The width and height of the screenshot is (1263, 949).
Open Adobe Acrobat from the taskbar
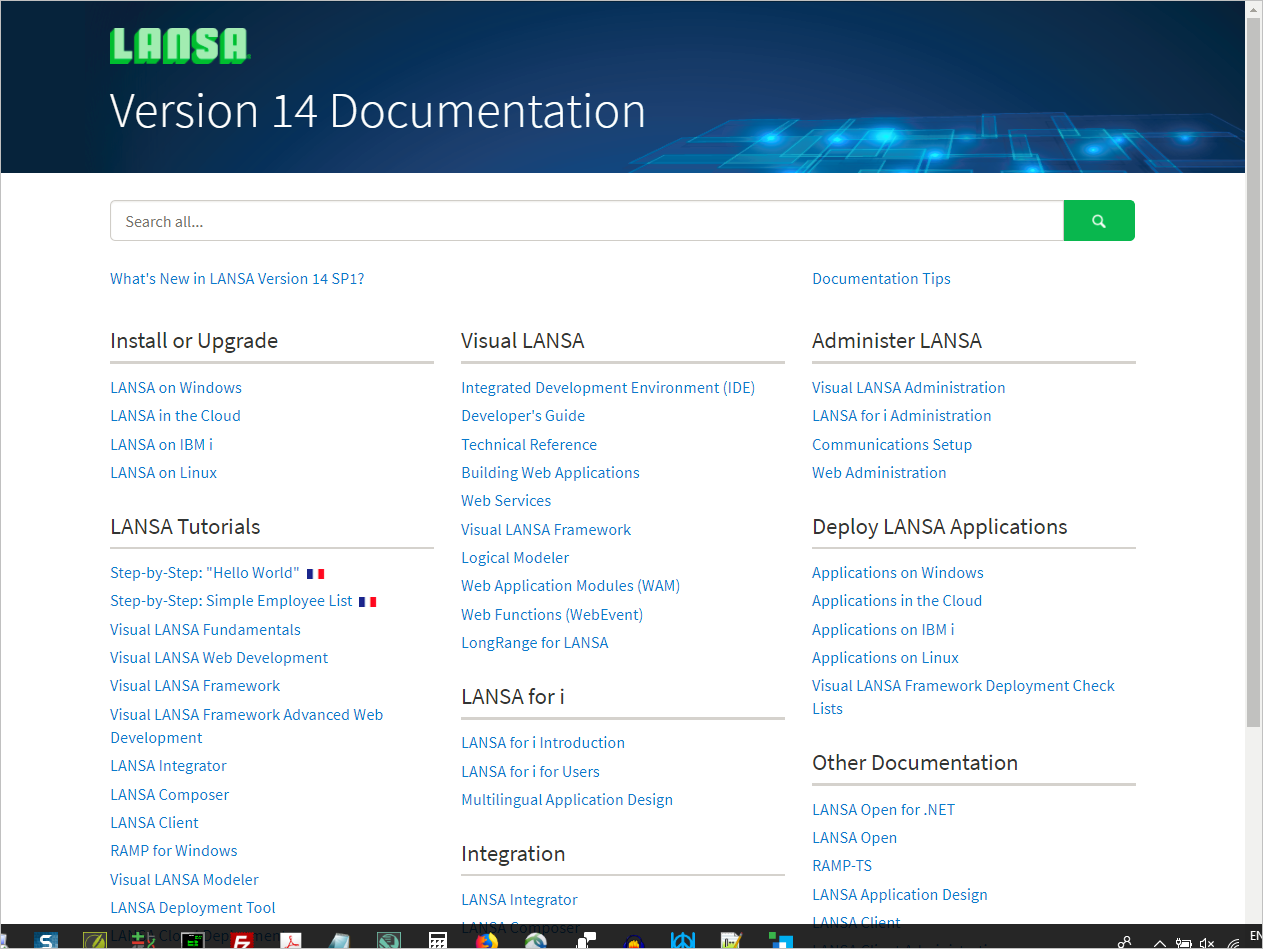tap(290, 940)
